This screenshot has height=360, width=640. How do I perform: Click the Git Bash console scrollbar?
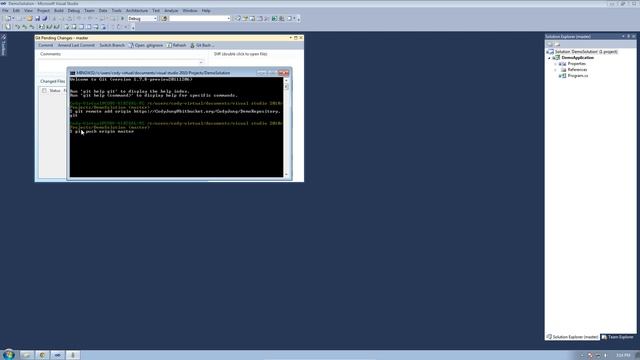click(286, 127)
